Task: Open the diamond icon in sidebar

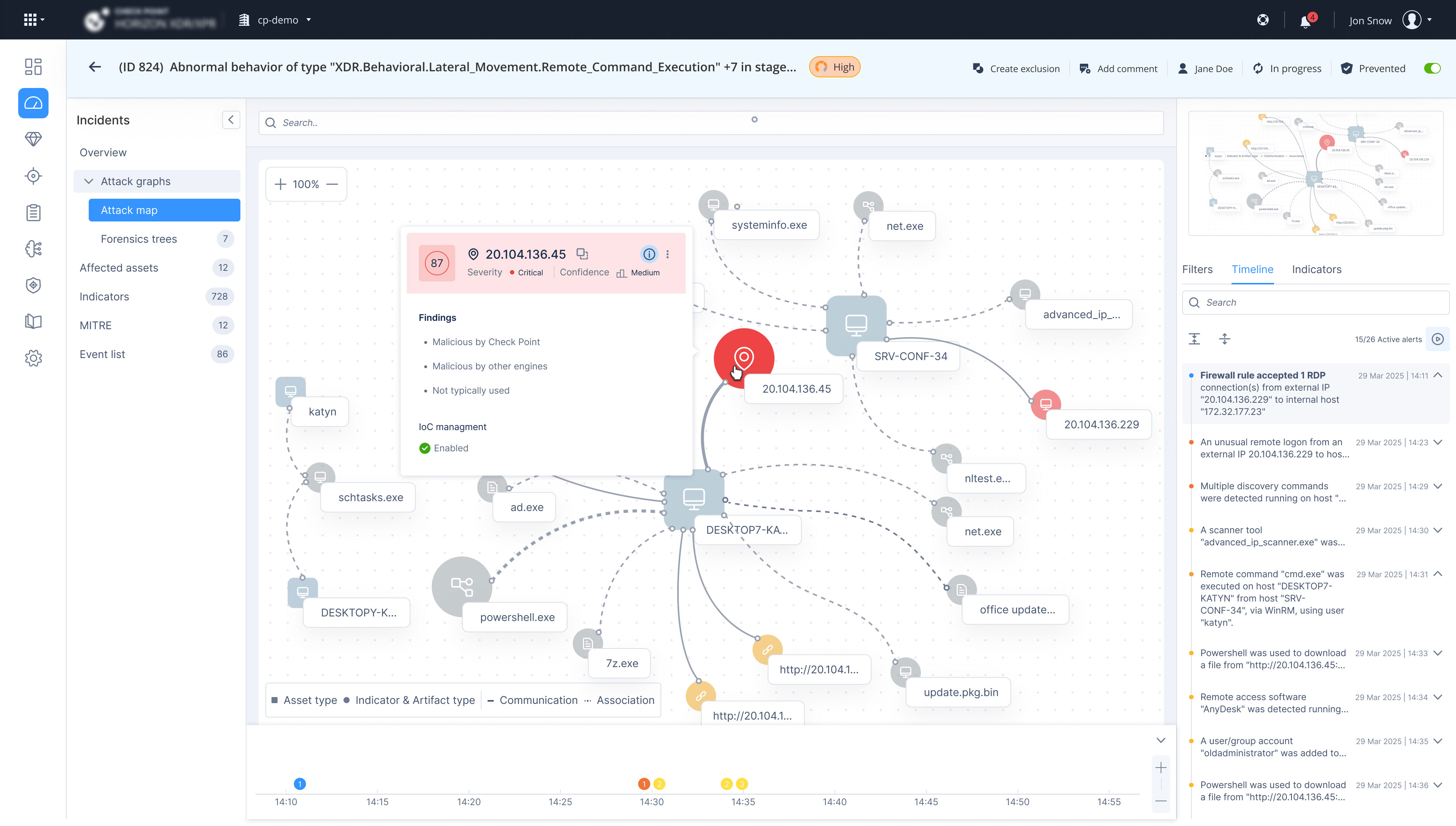Action: click(33, 139)
